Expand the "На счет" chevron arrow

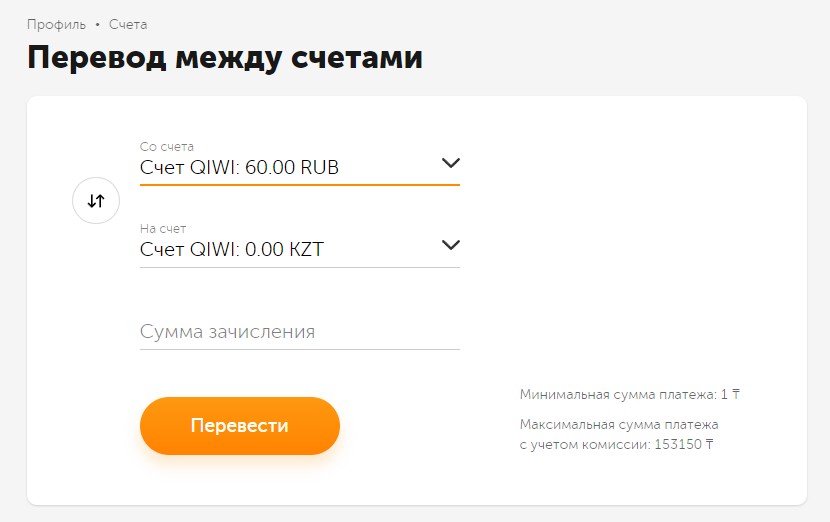tap(450, 245)
